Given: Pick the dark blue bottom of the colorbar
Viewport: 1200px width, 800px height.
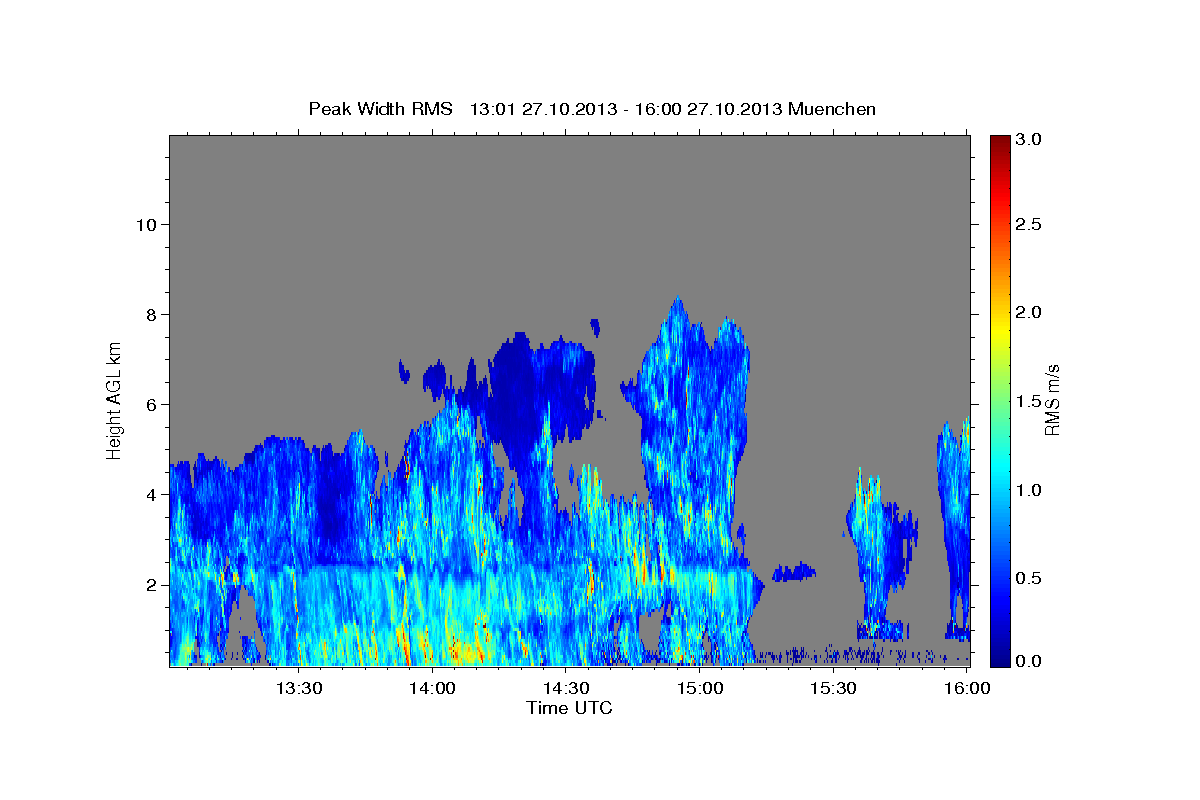Looking at the screenshot, I should pyautogui.click(x=999, y=657).
